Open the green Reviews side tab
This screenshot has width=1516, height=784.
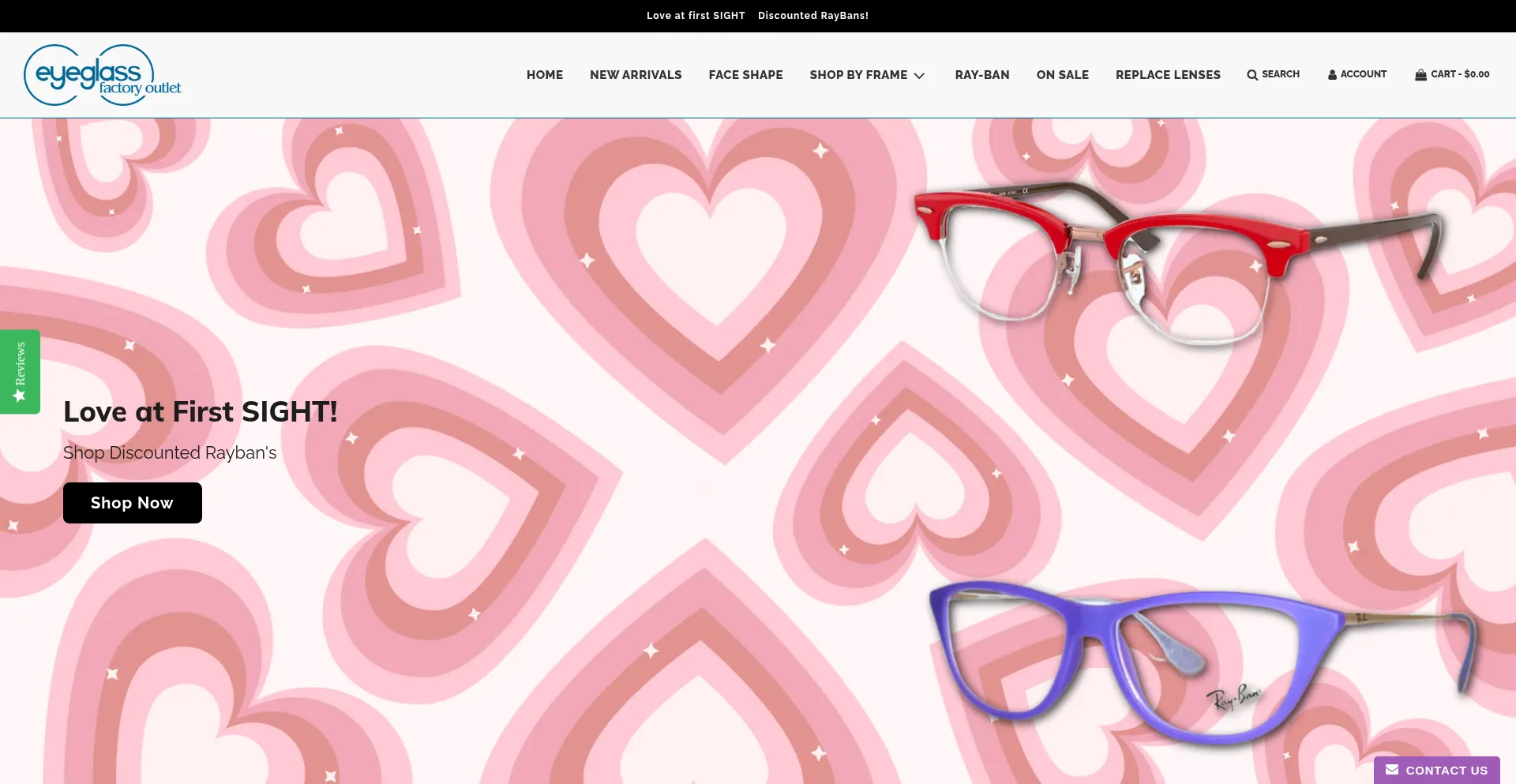(x=20, y=372)
